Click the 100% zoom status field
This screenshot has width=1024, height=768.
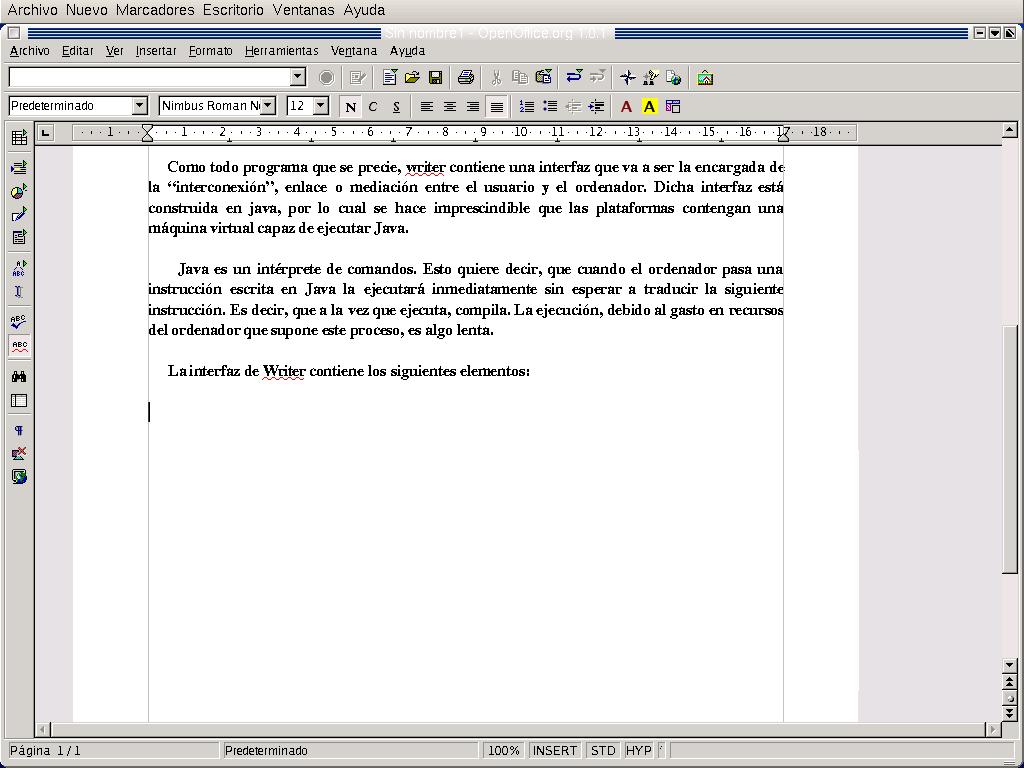click(x=504, y=750)
